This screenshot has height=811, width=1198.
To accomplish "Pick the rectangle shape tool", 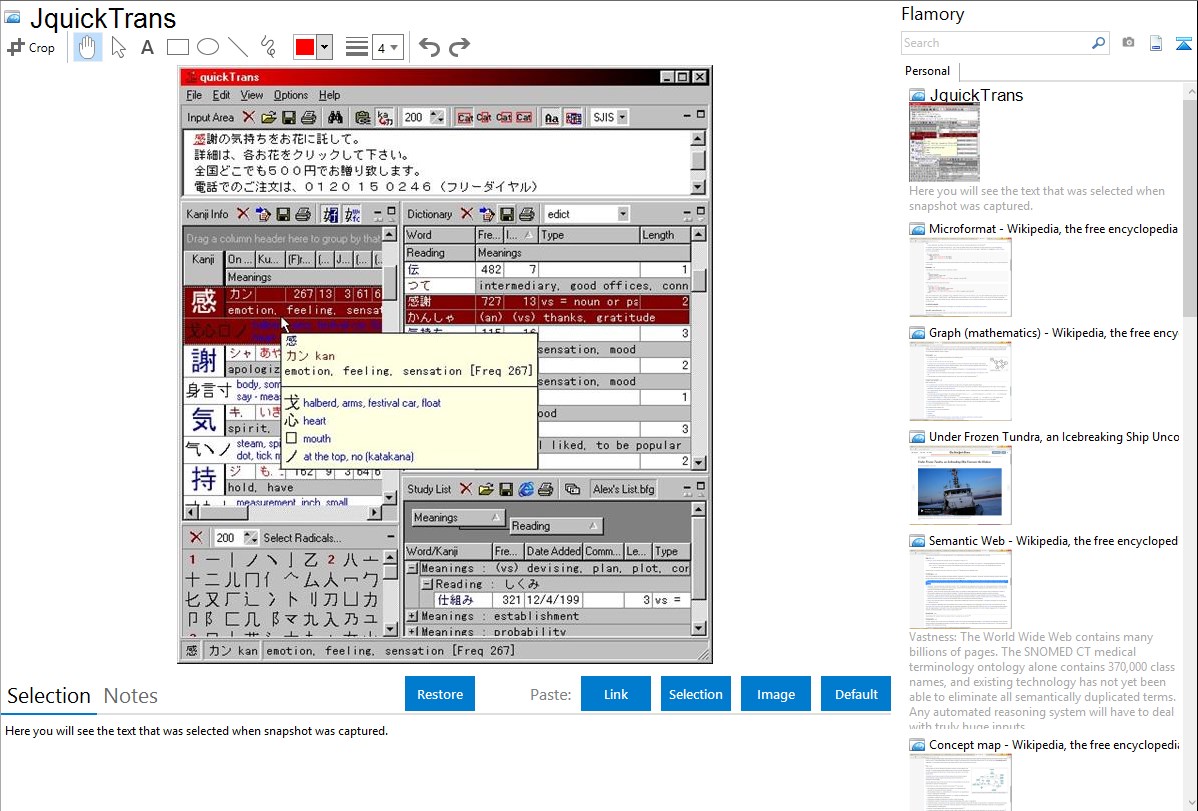I will [x=178, y=47].
